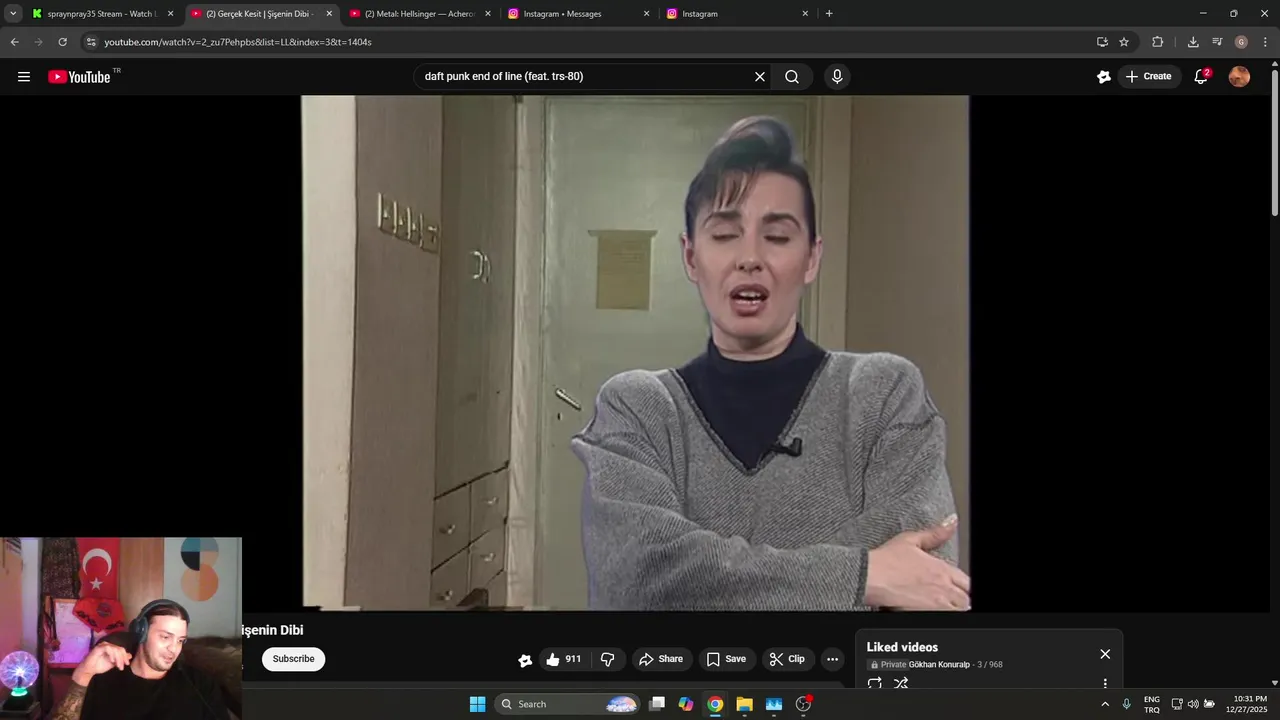Switch ENG TRQ input language
This screenshot has width=1280, height=720.
pos(1152,704)
